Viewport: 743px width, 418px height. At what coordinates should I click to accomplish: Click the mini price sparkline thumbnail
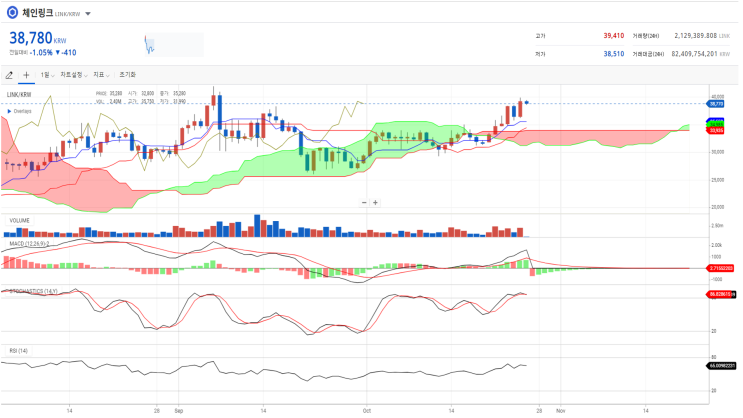[174, 45]
